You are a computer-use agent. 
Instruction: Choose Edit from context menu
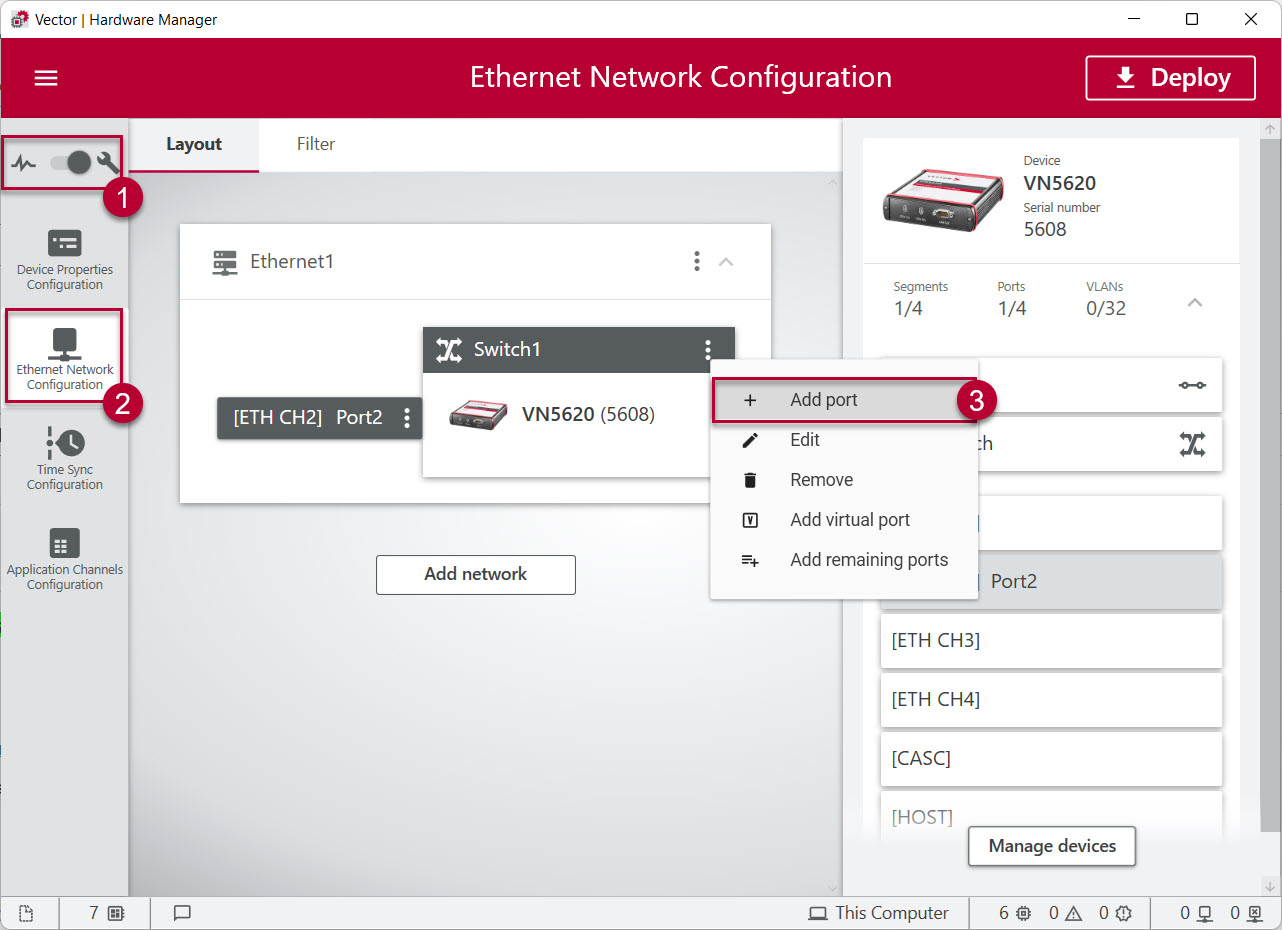pyautogui.click(x=844, y=440)
